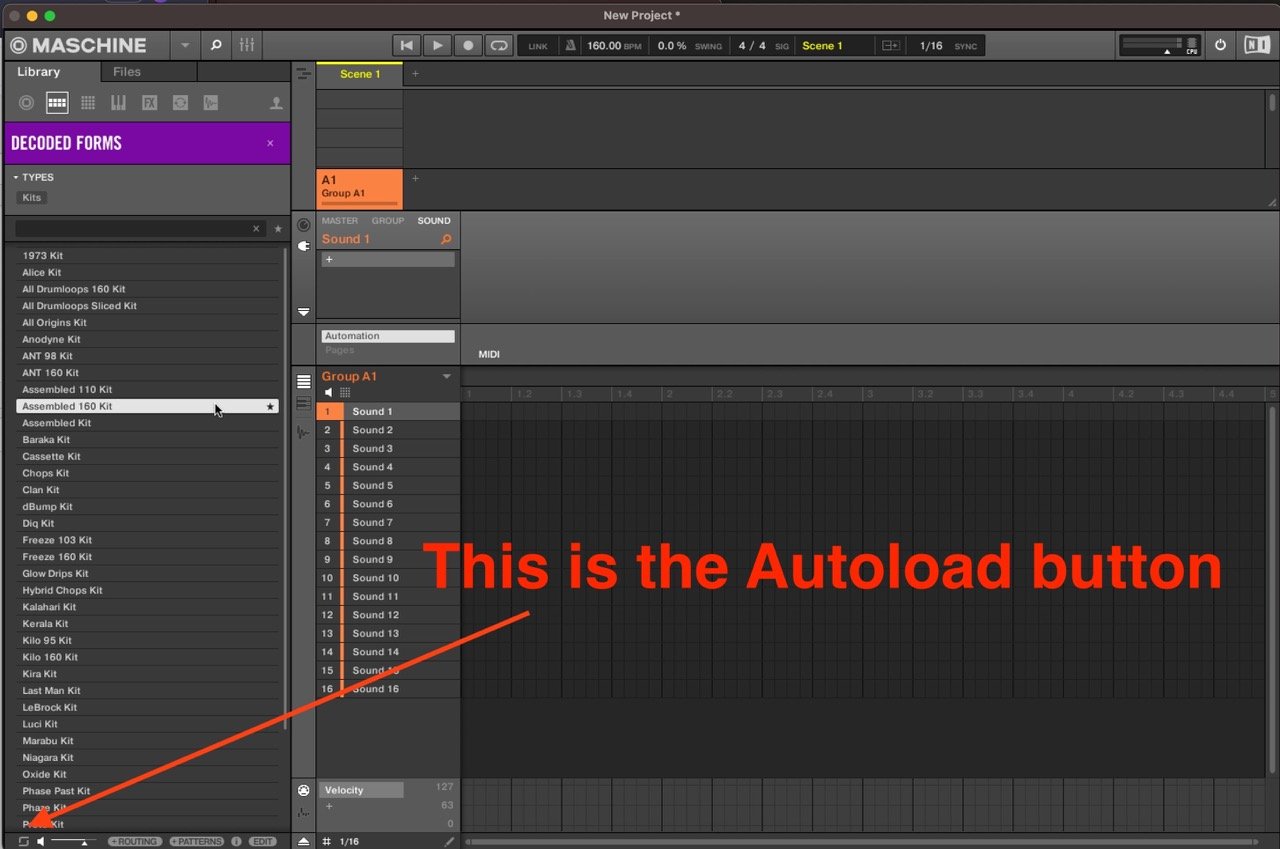Toggle the Loop button in transport
Screen dimensions: 1280x849
(499, 45)
